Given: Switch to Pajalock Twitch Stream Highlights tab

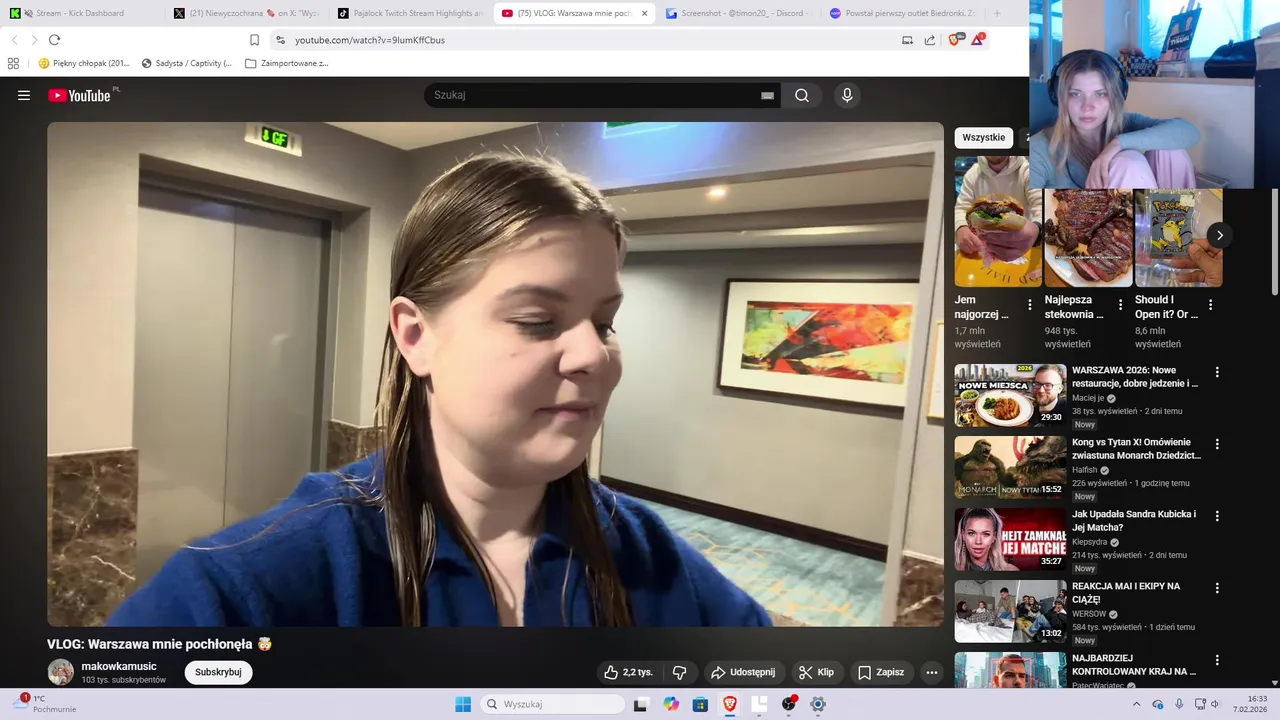Looking at the screenshot, I should 410,13.
